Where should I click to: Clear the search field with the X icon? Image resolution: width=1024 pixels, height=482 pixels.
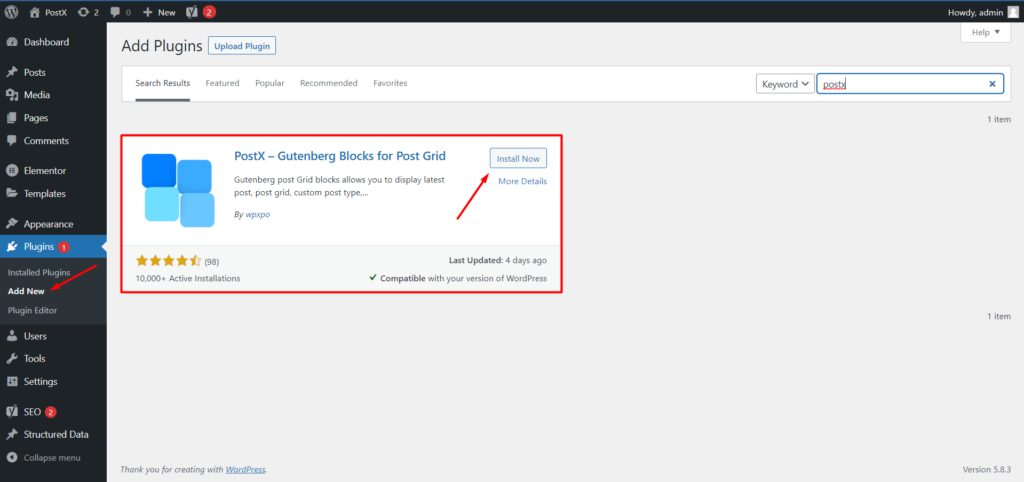[x=993, y=84]
